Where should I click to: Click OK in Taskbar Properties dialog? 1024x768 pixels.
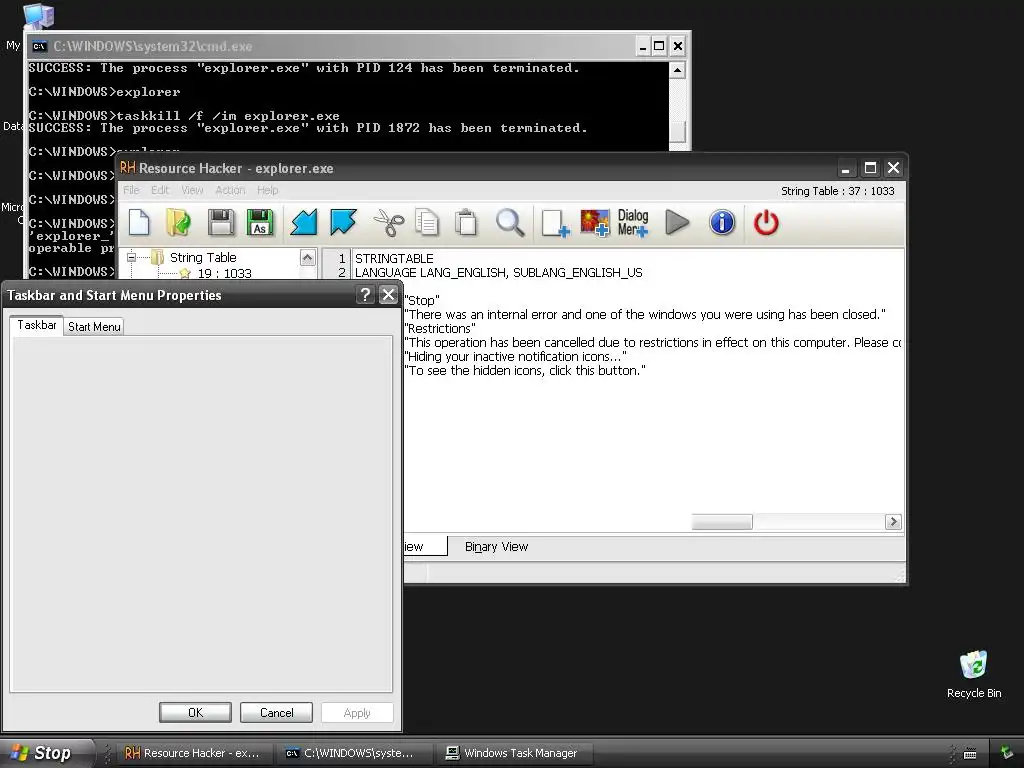tap(195, 712)
